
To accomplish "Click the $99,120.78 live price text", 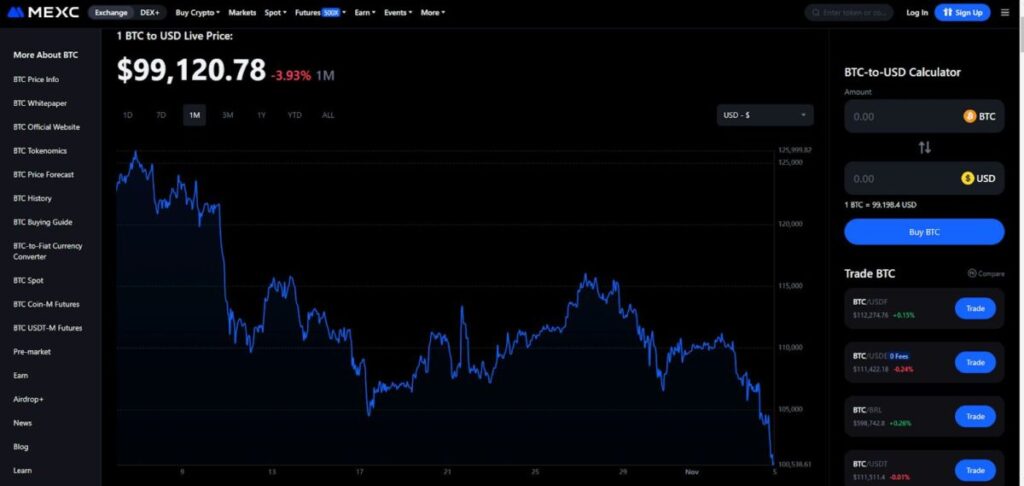I will [191, 70].
